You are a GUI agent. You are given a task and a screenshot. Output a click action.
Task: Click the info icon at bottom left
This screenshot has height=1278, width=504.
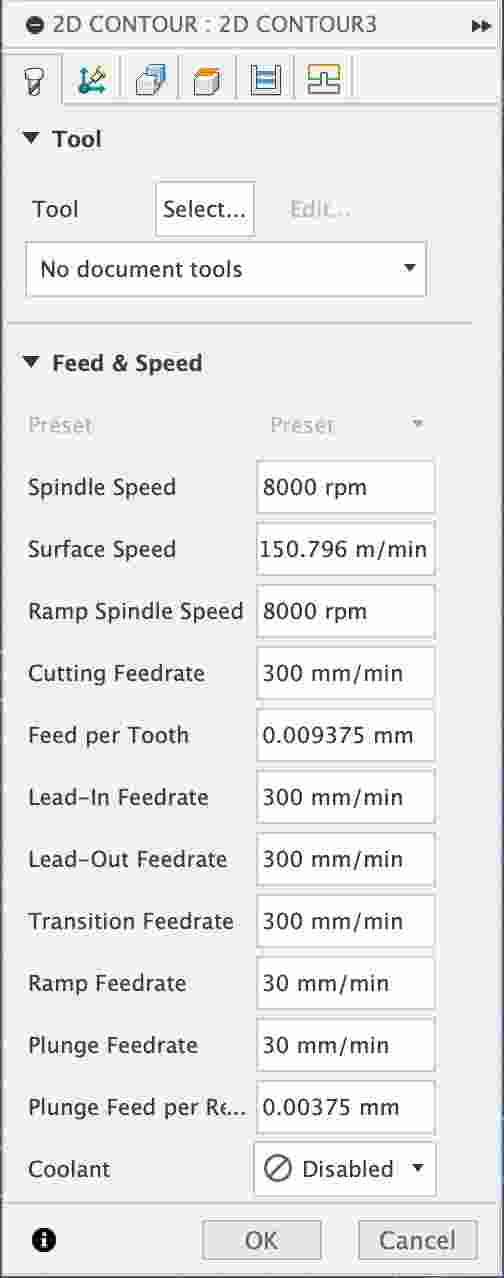43,1240
